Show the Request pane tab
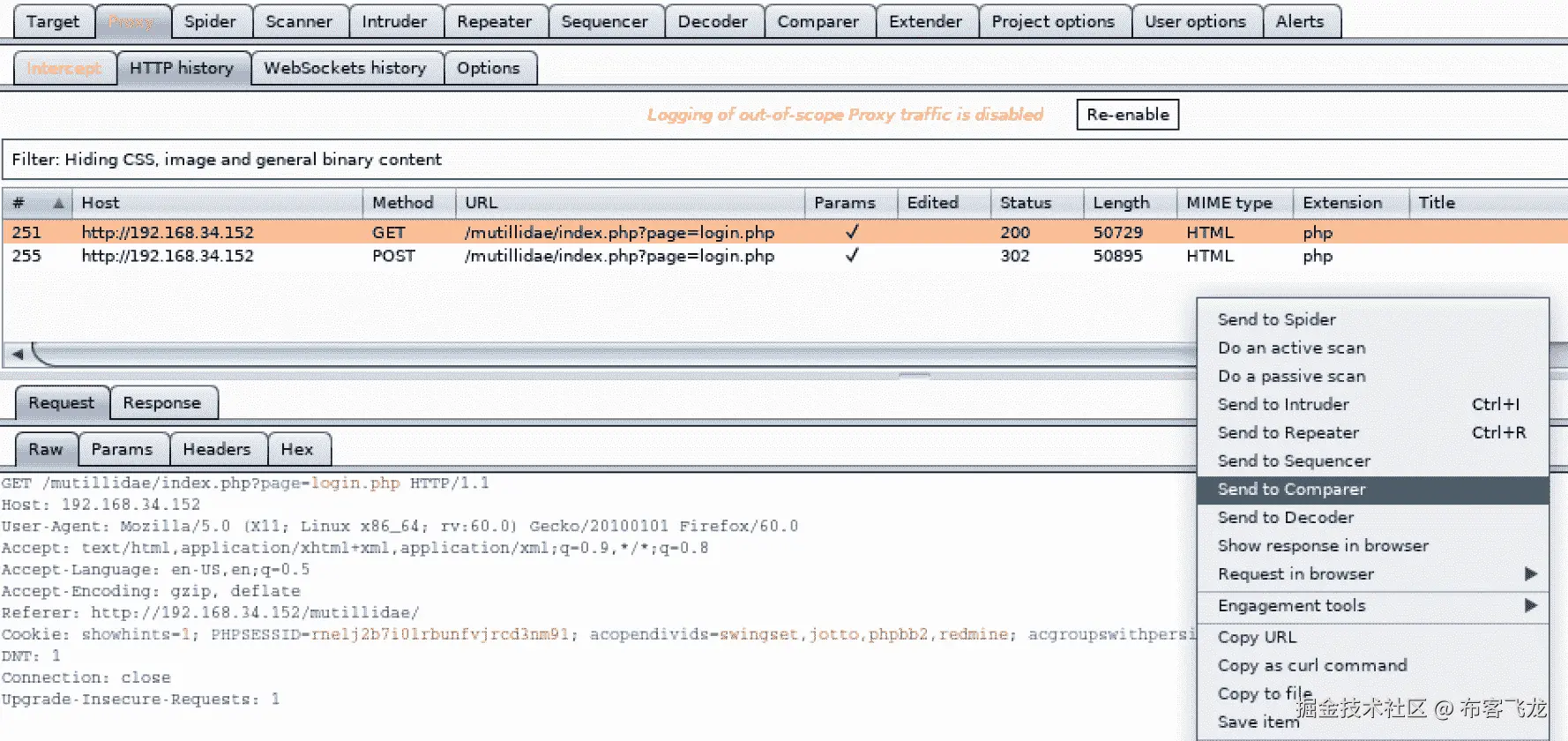Screen dimensions: 1568x741 pos(61,403)
